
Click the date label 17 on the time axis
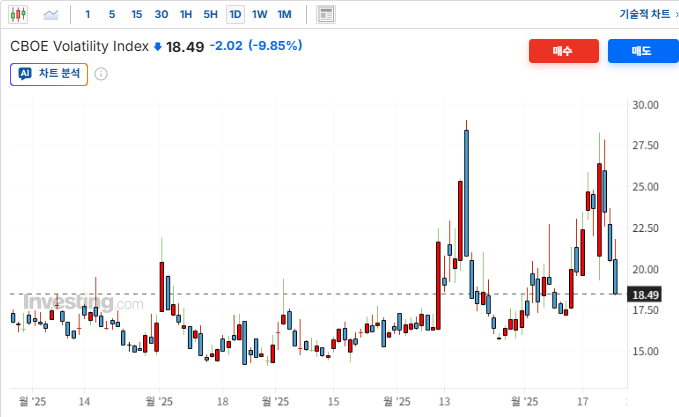click(582, 401)
